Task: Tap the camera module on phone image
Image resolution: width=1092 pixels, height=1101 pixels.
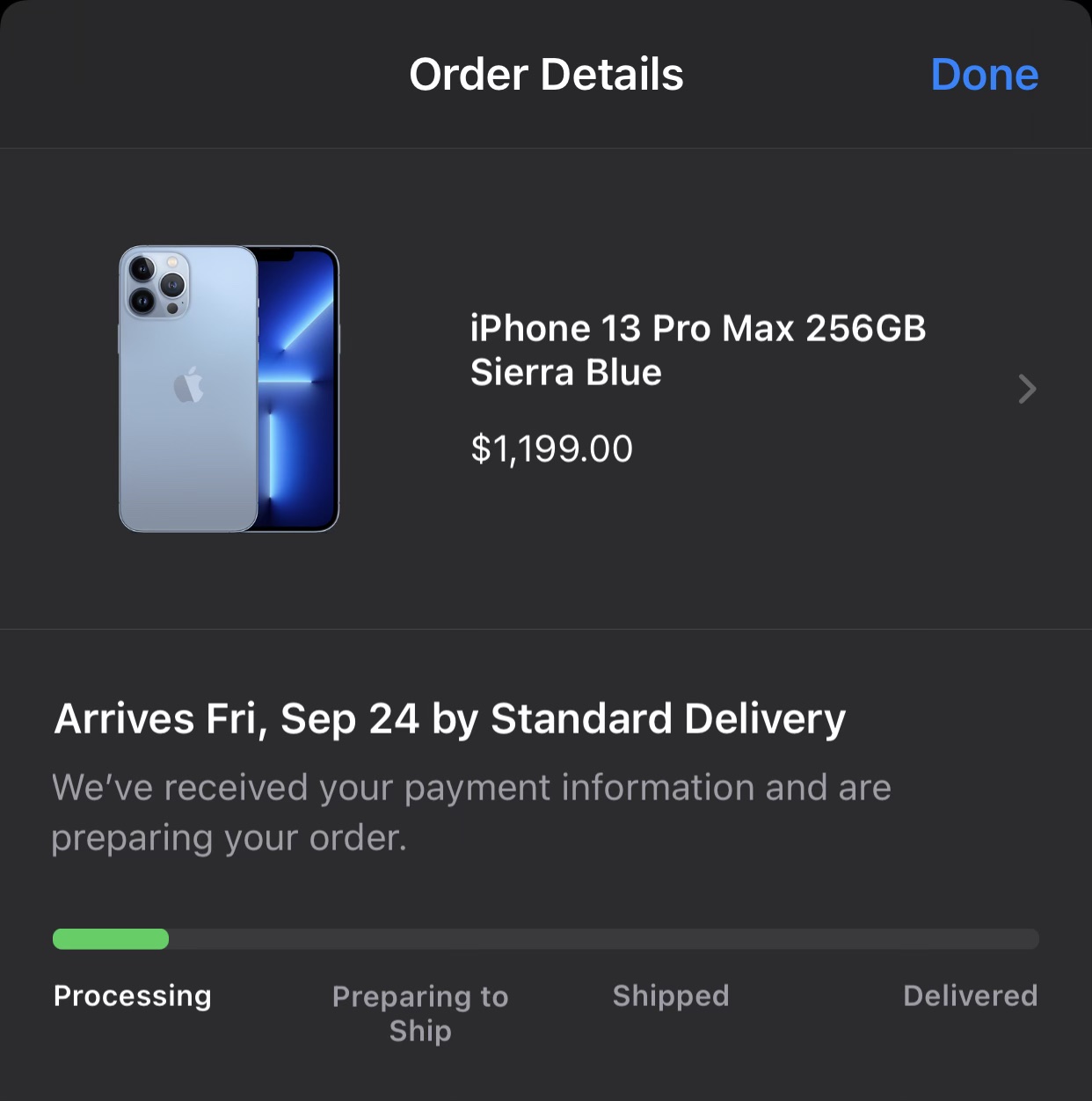Action: pos(157,284)
